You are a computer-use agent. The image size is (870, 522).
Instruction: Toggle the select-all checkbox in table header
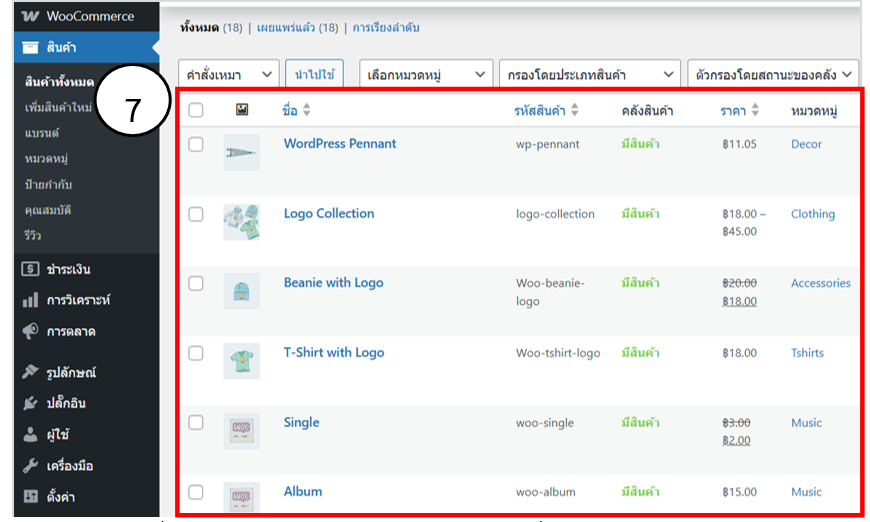pyautogui.click(x=196, y=110)
